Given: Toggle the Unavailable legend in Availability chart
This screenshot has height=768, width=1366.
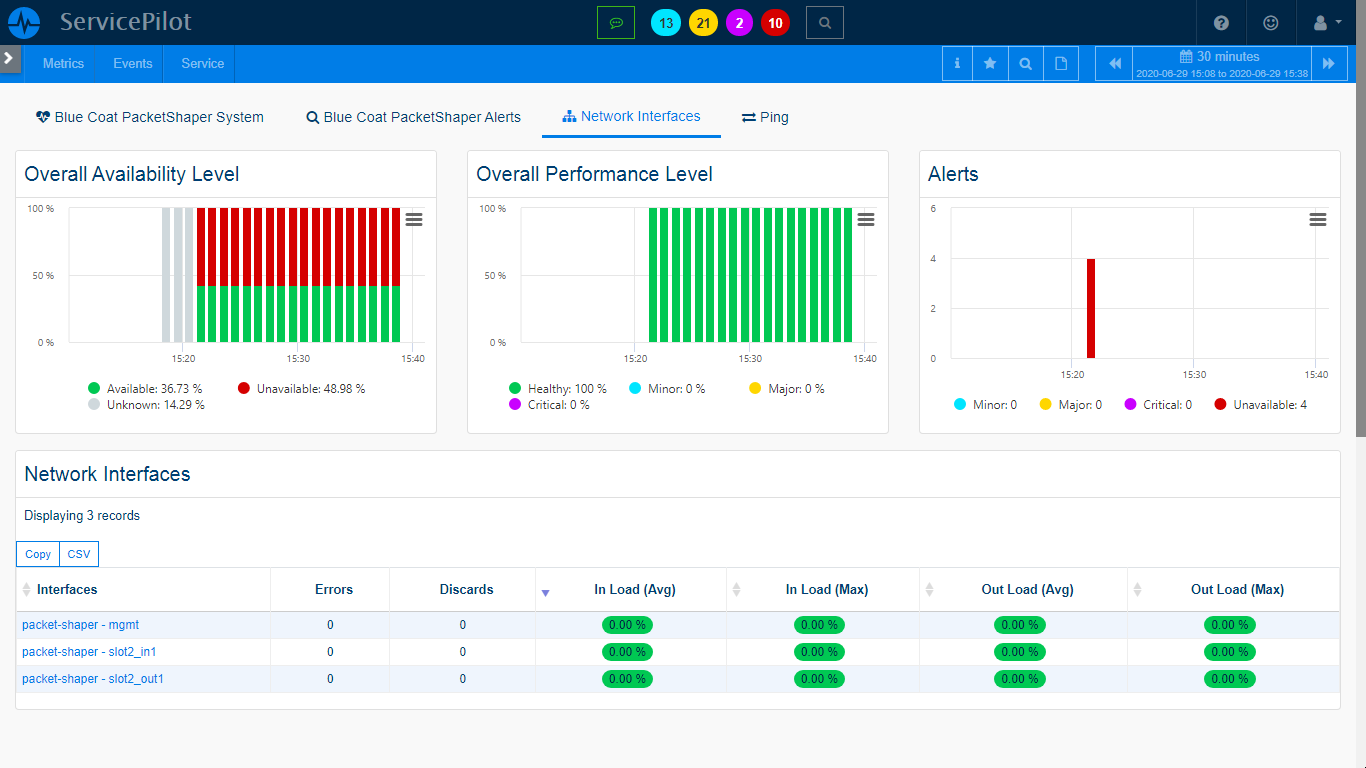Looking at the screenshot, I should [301, 388].
